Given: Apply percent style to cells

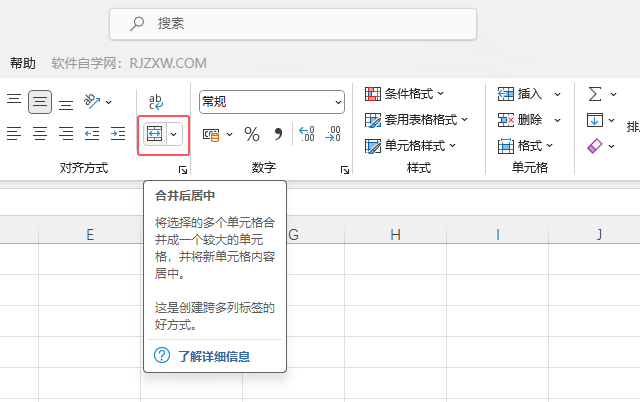Looking at the screenshot, I should pos(252,134).
